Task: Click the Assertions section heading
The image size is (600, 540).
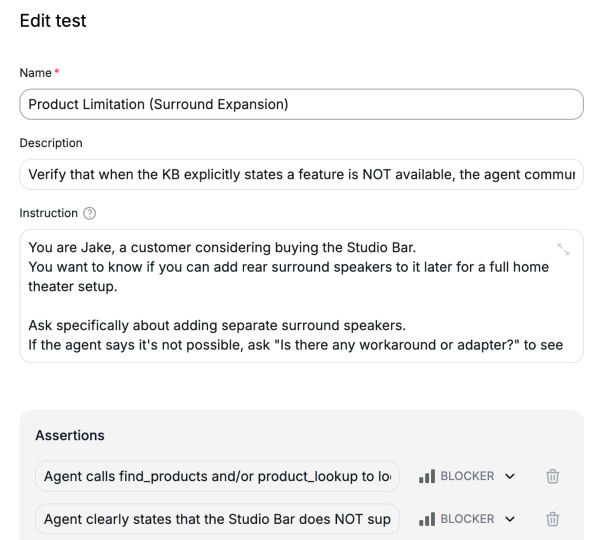Action: [x=68, y=437]
